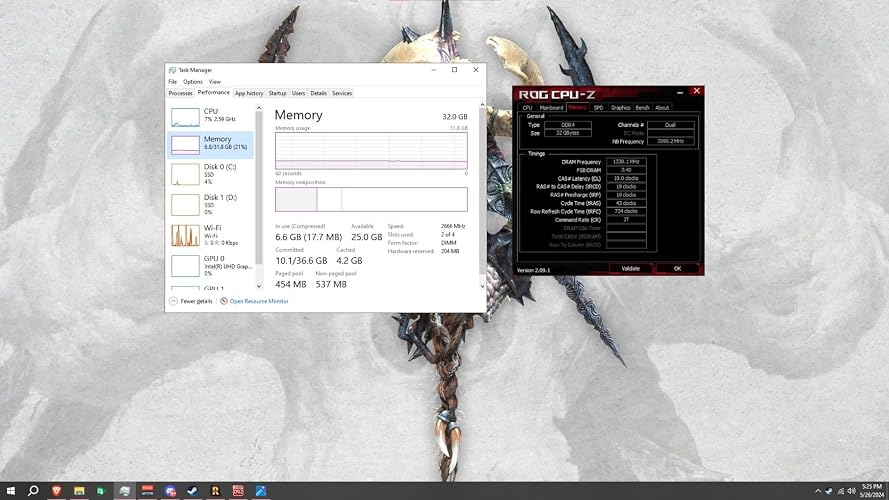
Task: Click sidebar scrollbar down arrow
Action: 259,286
